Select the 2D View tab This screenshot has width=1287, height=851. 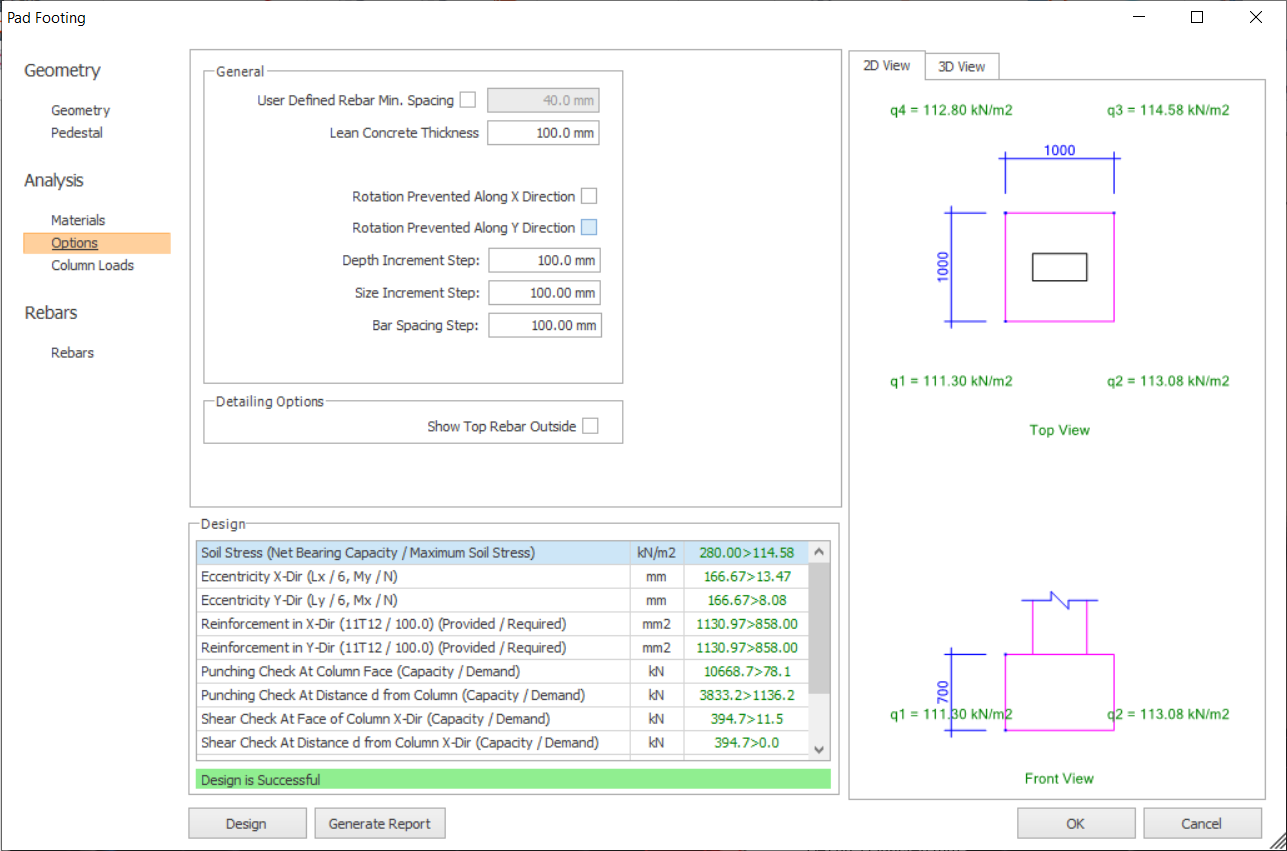click(x=887, y=66)
